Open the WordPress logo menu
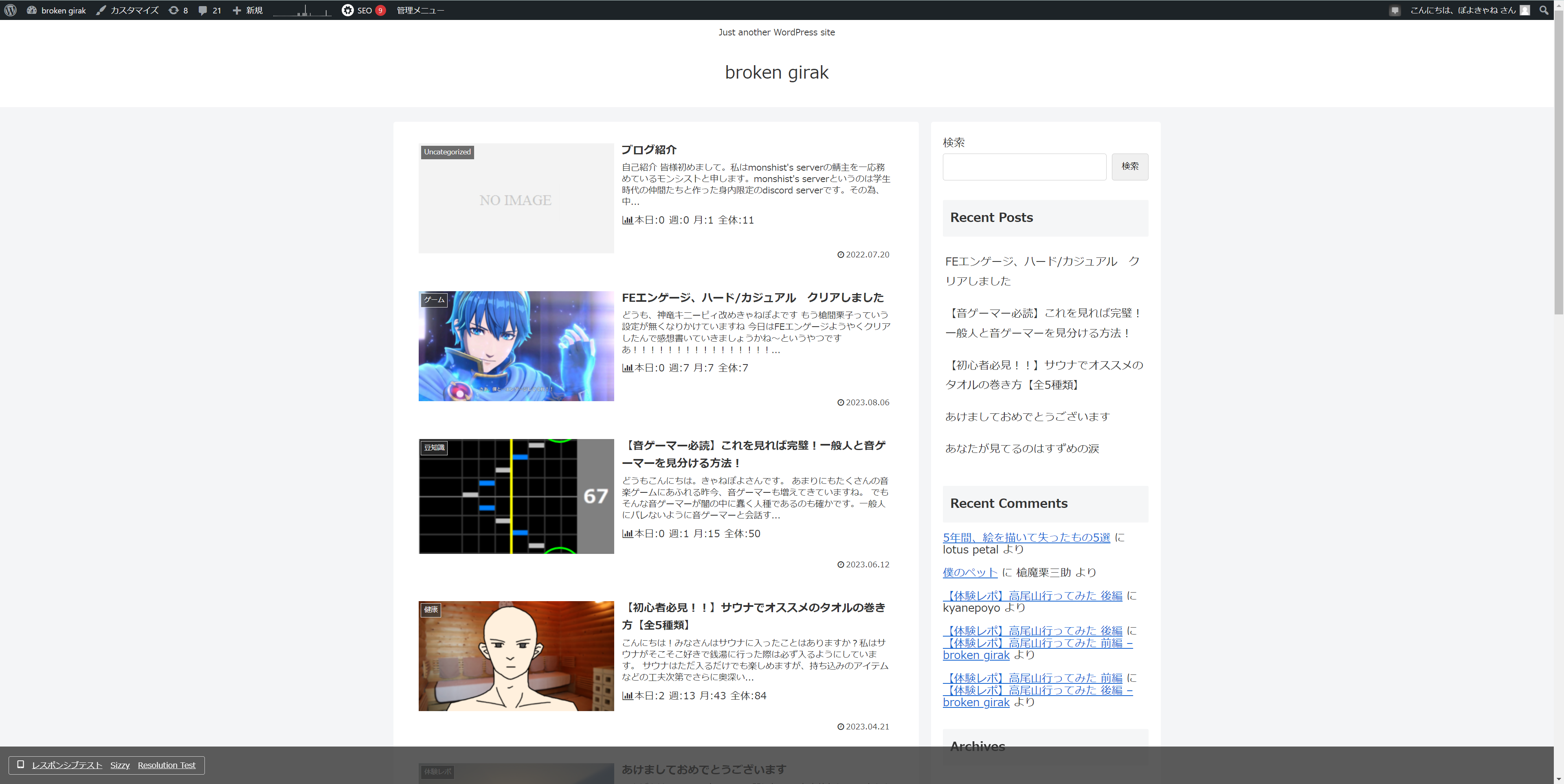 click(10, 10)
